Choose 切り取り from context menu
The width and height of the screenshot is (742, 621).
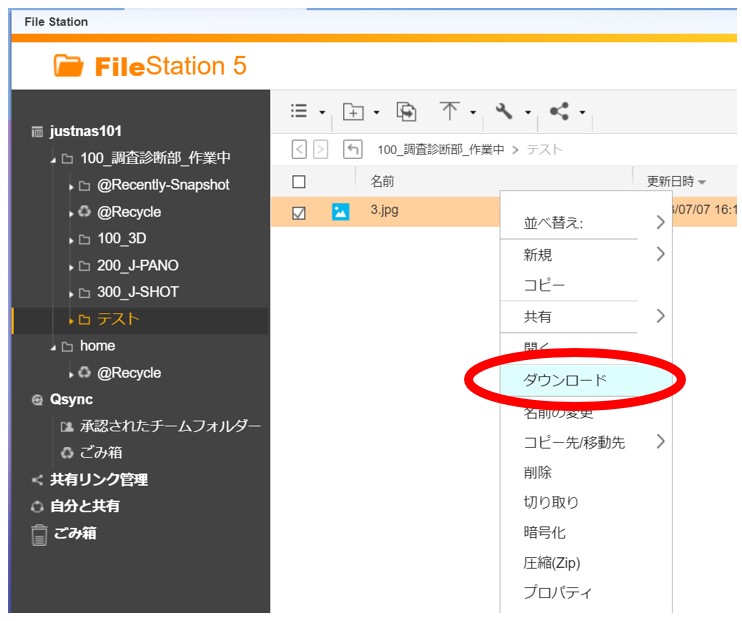pyautogui.click(x=586, y=502)
